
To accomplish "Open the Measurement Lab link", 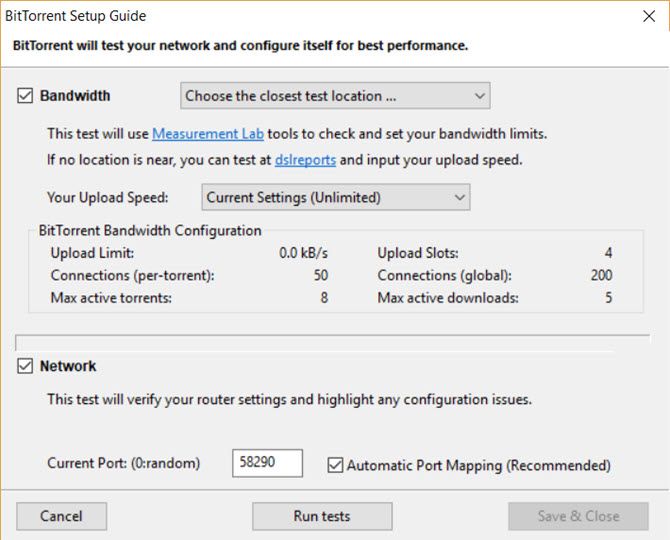I will point(208,133).
